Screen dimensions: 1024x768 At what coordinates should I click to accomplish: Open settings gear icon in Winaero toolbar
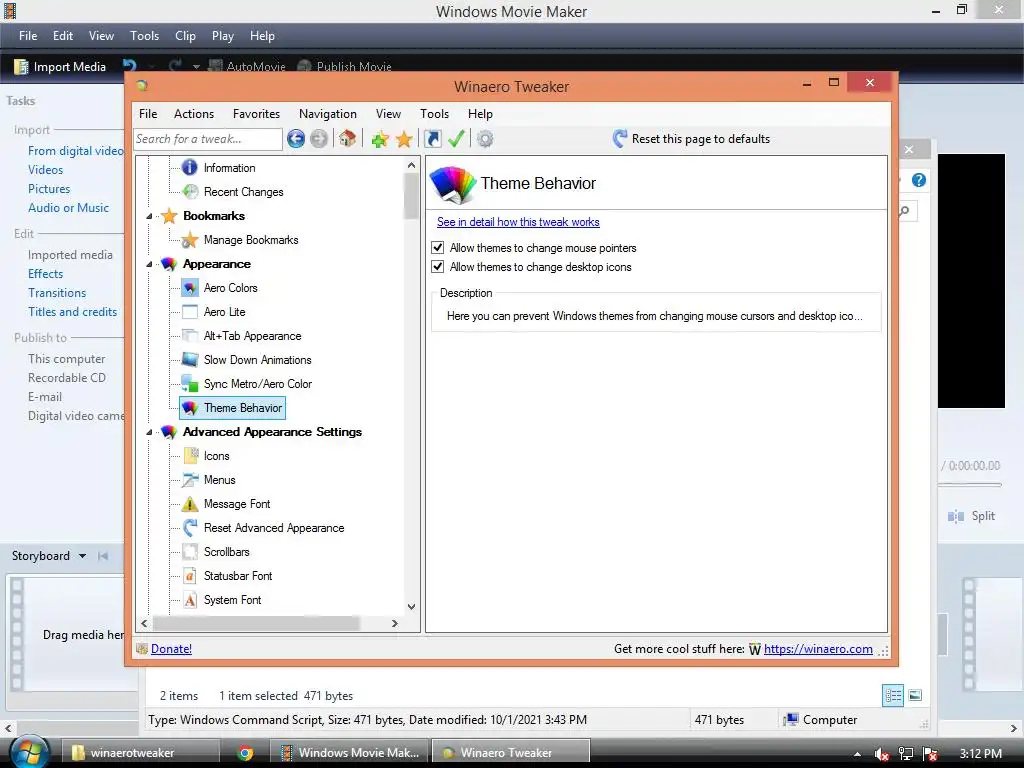click(x=485, y=138)
